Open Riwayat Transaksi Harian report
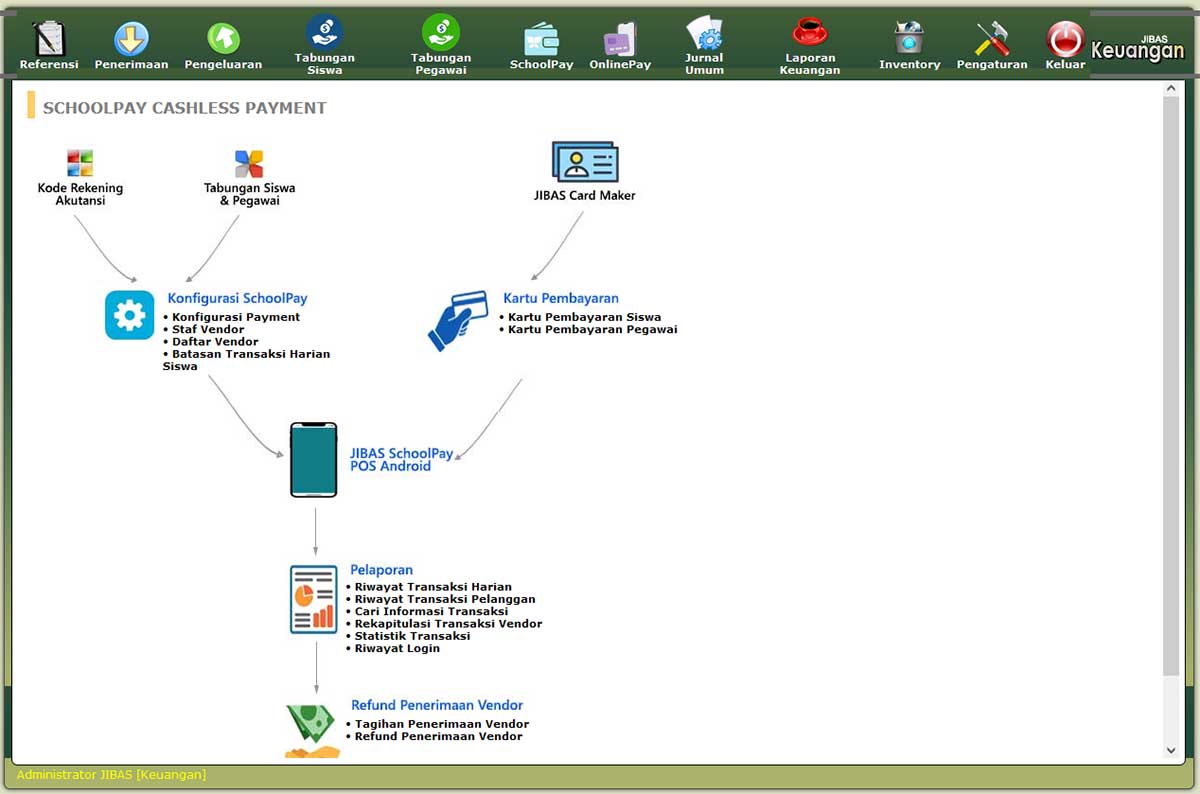This screenshot has height=794, width=1200. pyautogui.click(x=433, y=587)
